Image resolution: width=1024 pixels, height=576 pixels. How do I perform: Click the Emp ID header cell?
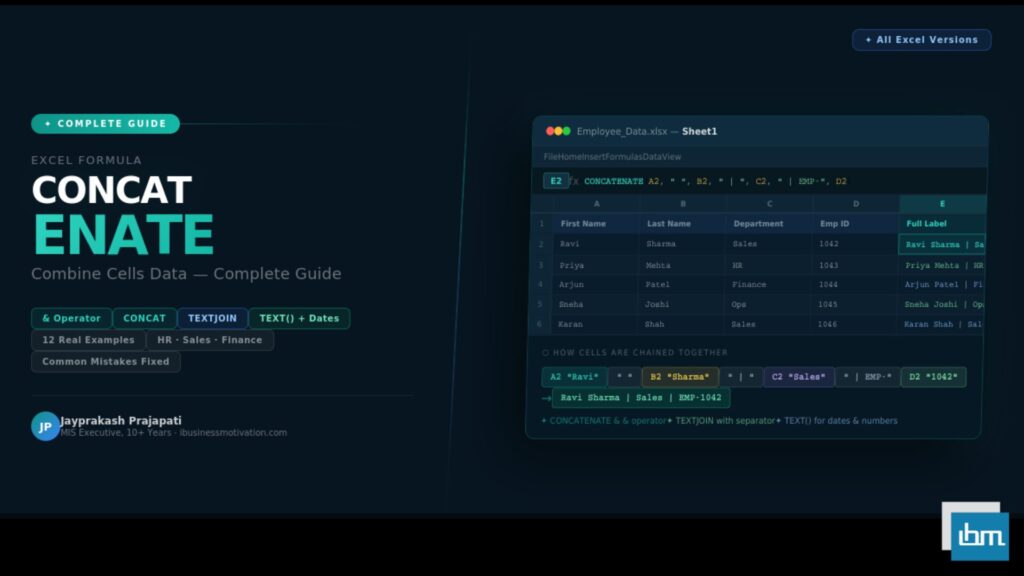click(856, 223)
